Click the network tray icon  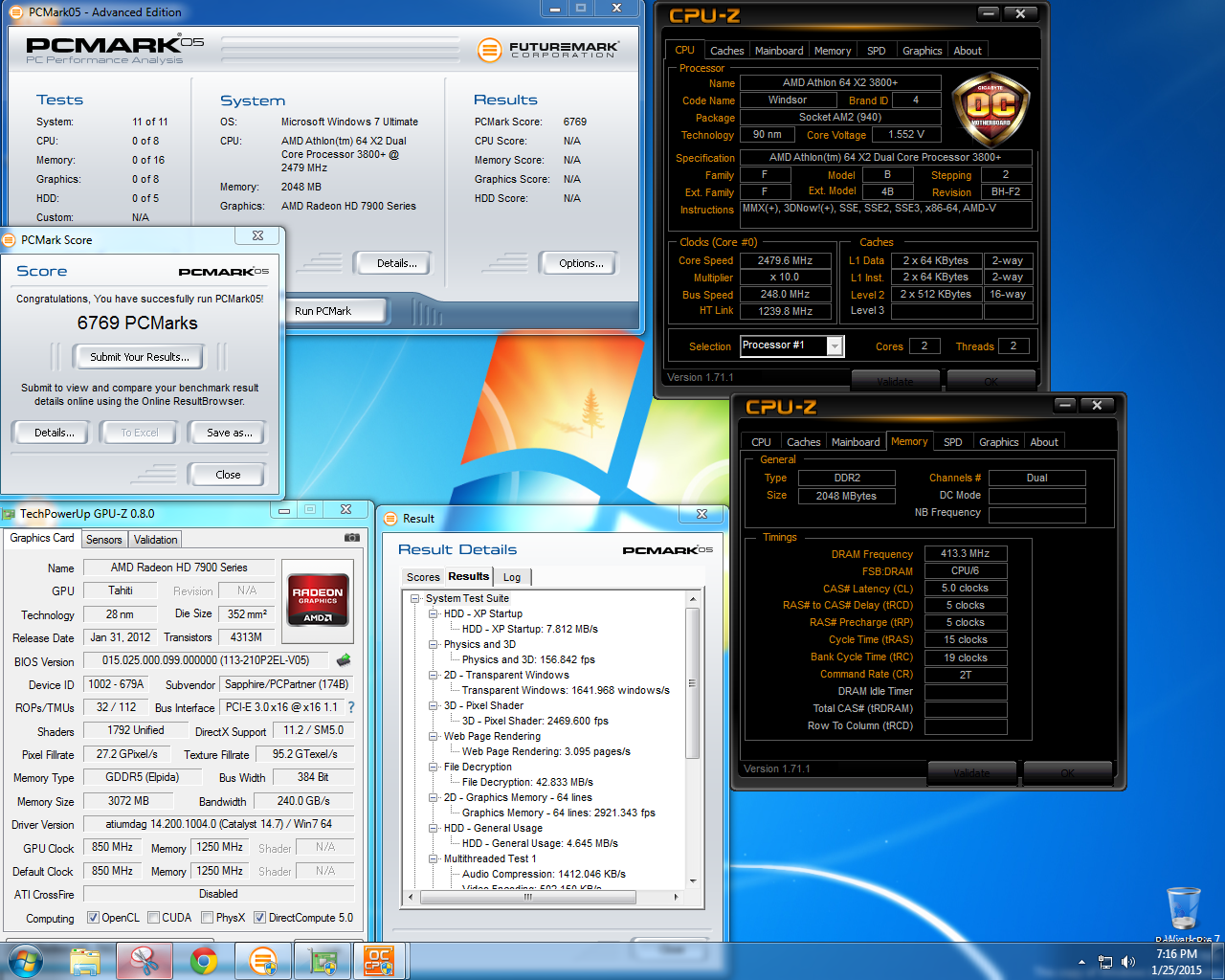click(x=1105, y=962)
